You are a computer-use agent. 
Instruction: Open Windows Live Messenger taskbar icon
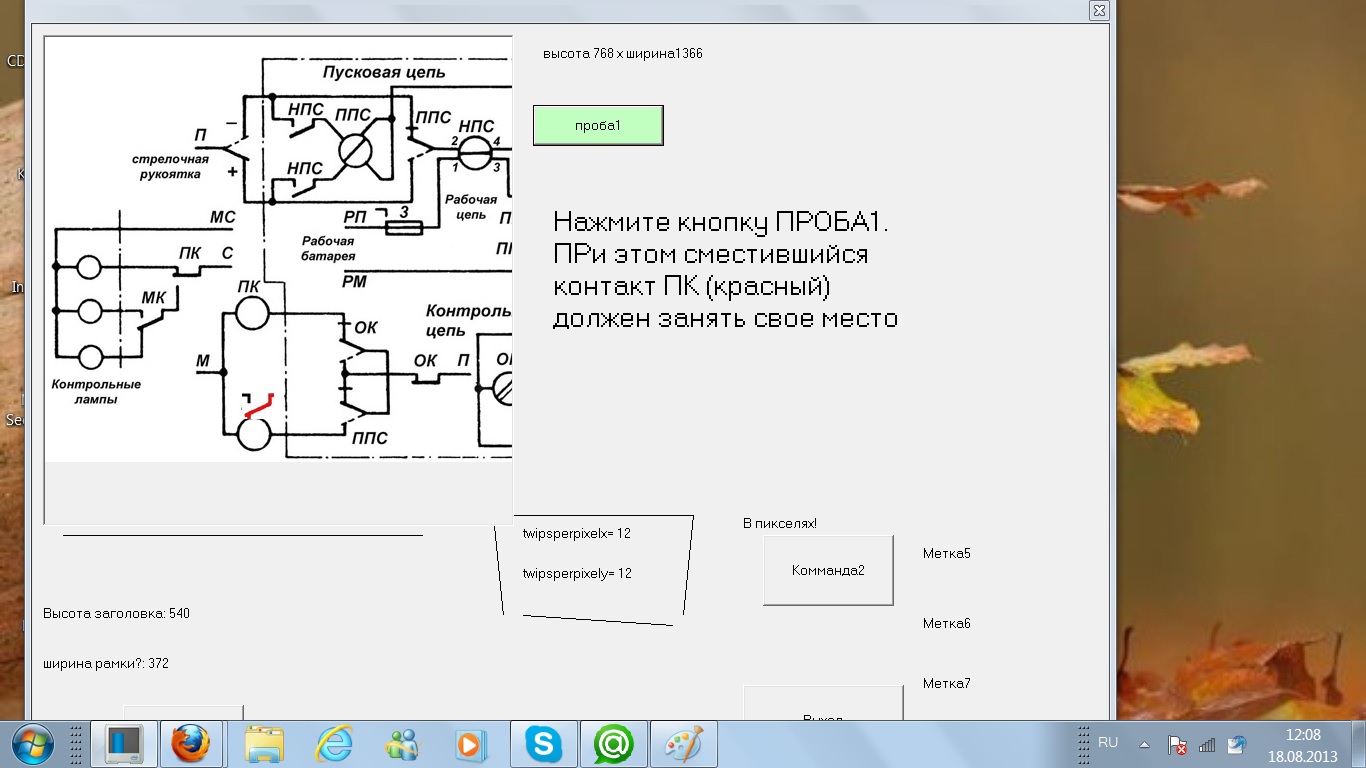pos(402,744)
